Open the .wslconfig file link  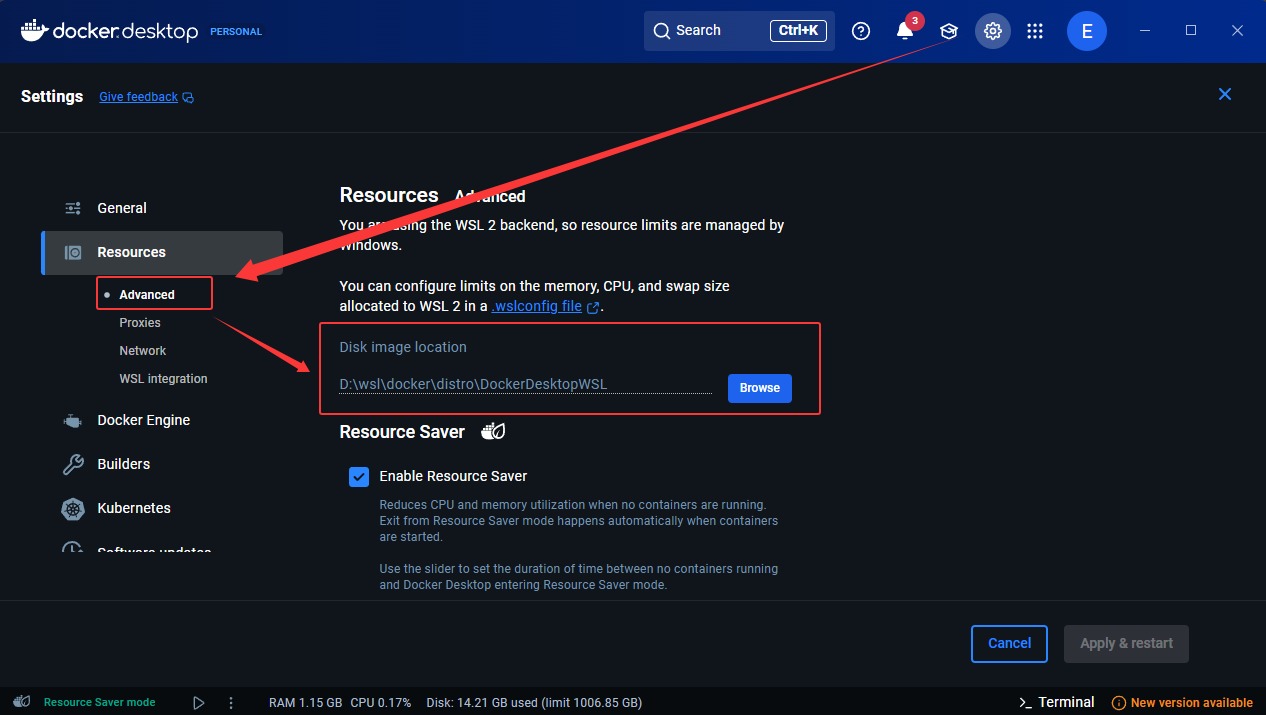pos(537,307)
